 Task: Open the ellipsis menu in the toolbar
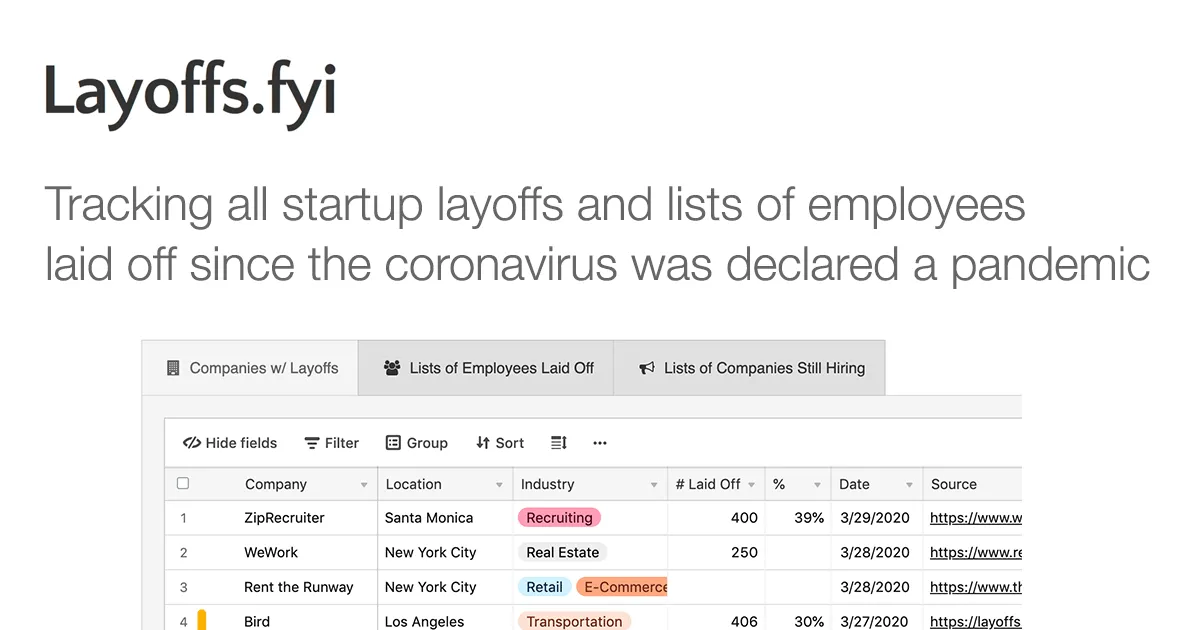click(599, 443)
